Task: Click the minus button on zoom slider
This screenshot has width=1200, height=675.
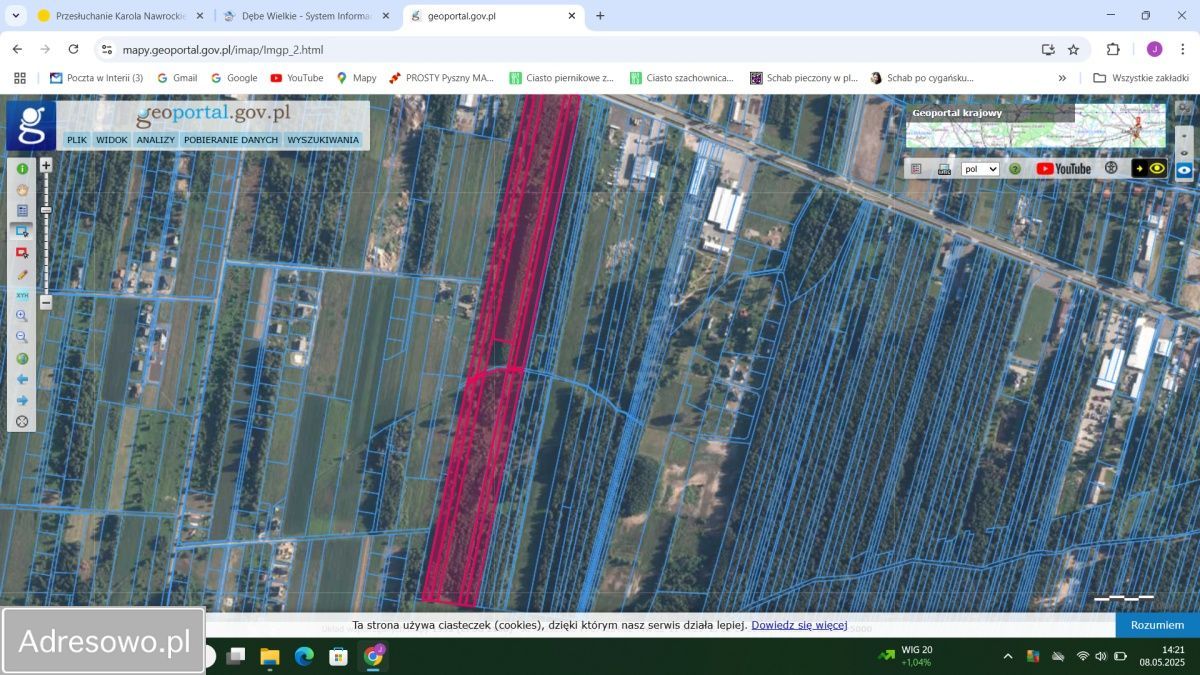Action: (46, 302)
